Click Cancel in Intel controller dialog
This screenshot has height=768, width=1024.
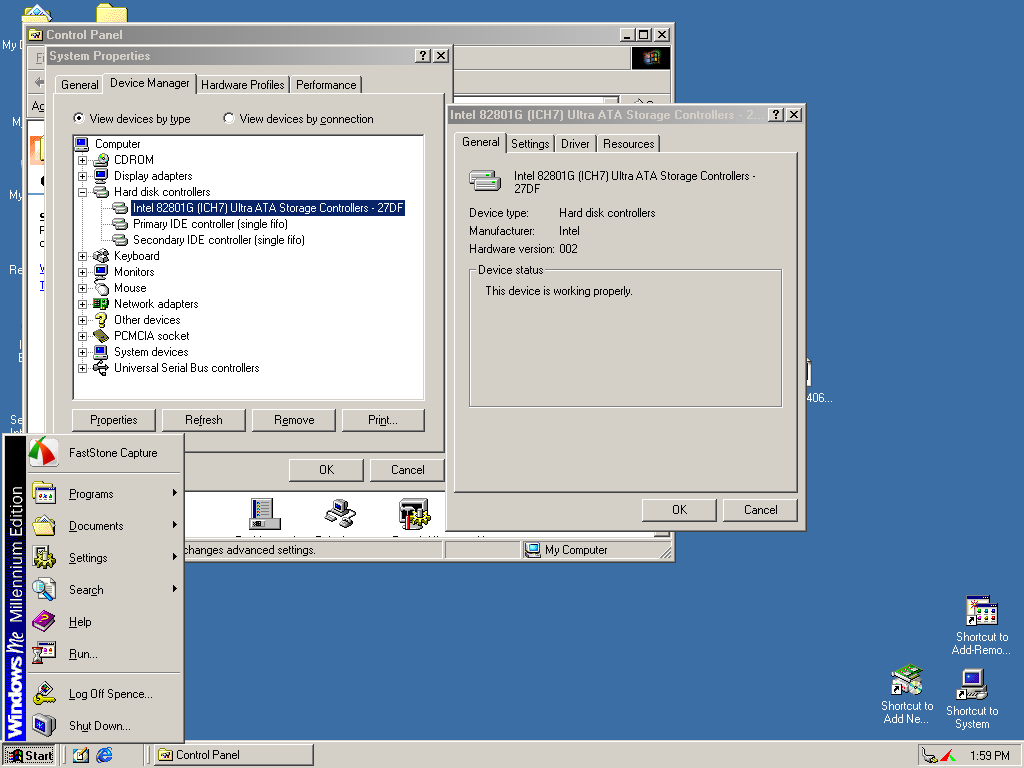760,510
